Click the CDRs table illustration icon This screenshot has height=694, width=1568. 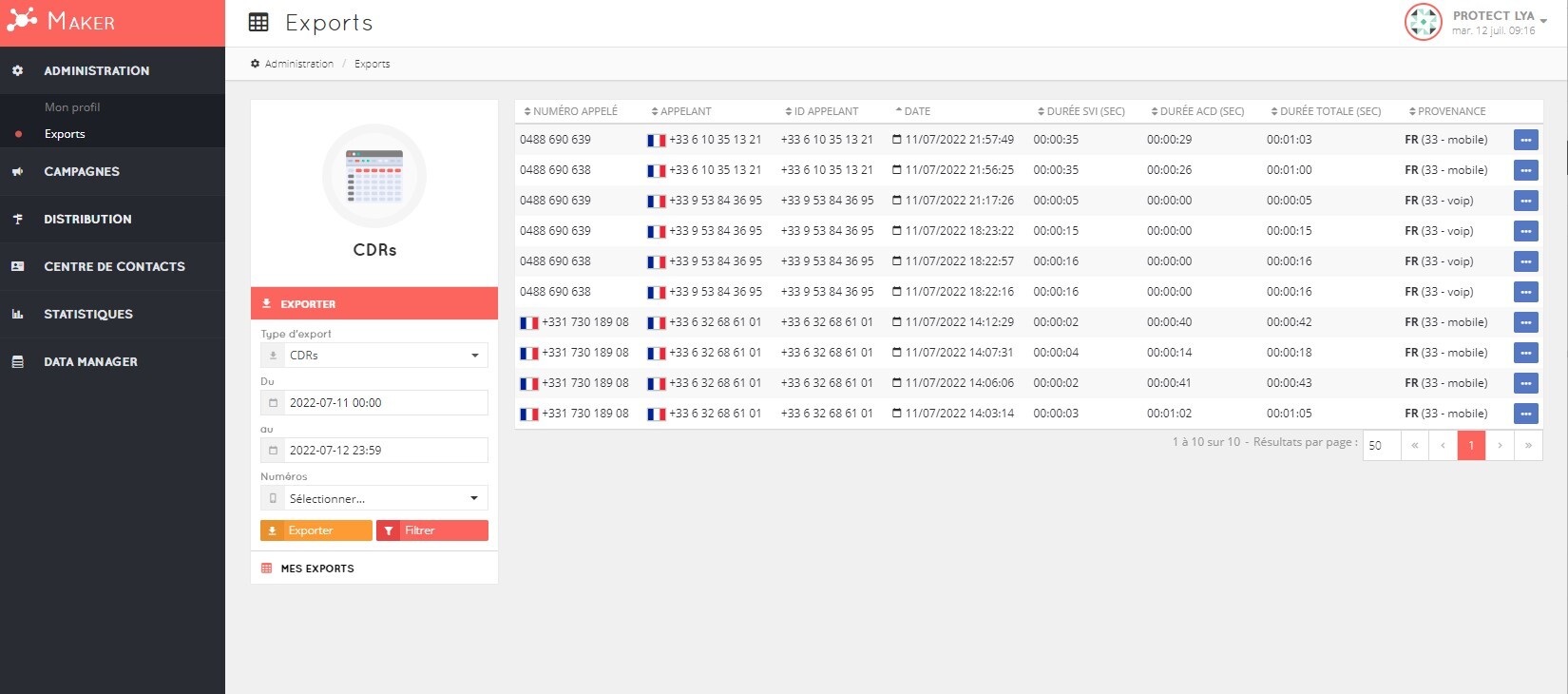tap(374, 176)
